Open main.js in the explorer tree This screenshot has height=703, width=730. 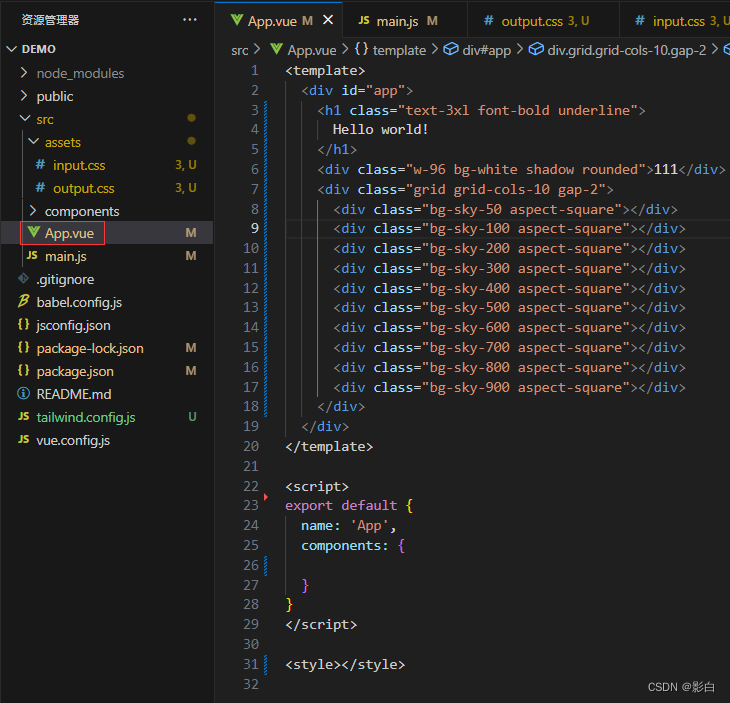(66, 256)
